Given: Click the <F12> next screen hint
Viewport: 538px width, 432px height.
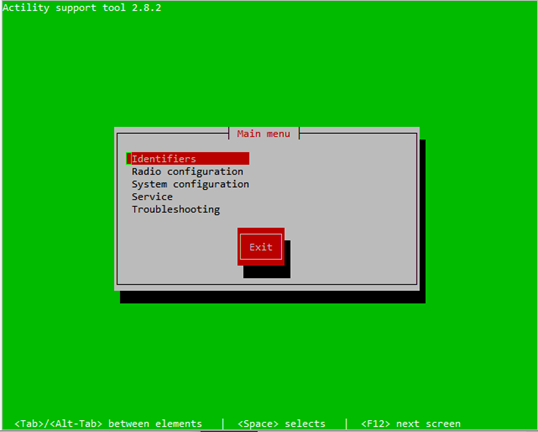Looking at the screenshot, I should point(411,424).
